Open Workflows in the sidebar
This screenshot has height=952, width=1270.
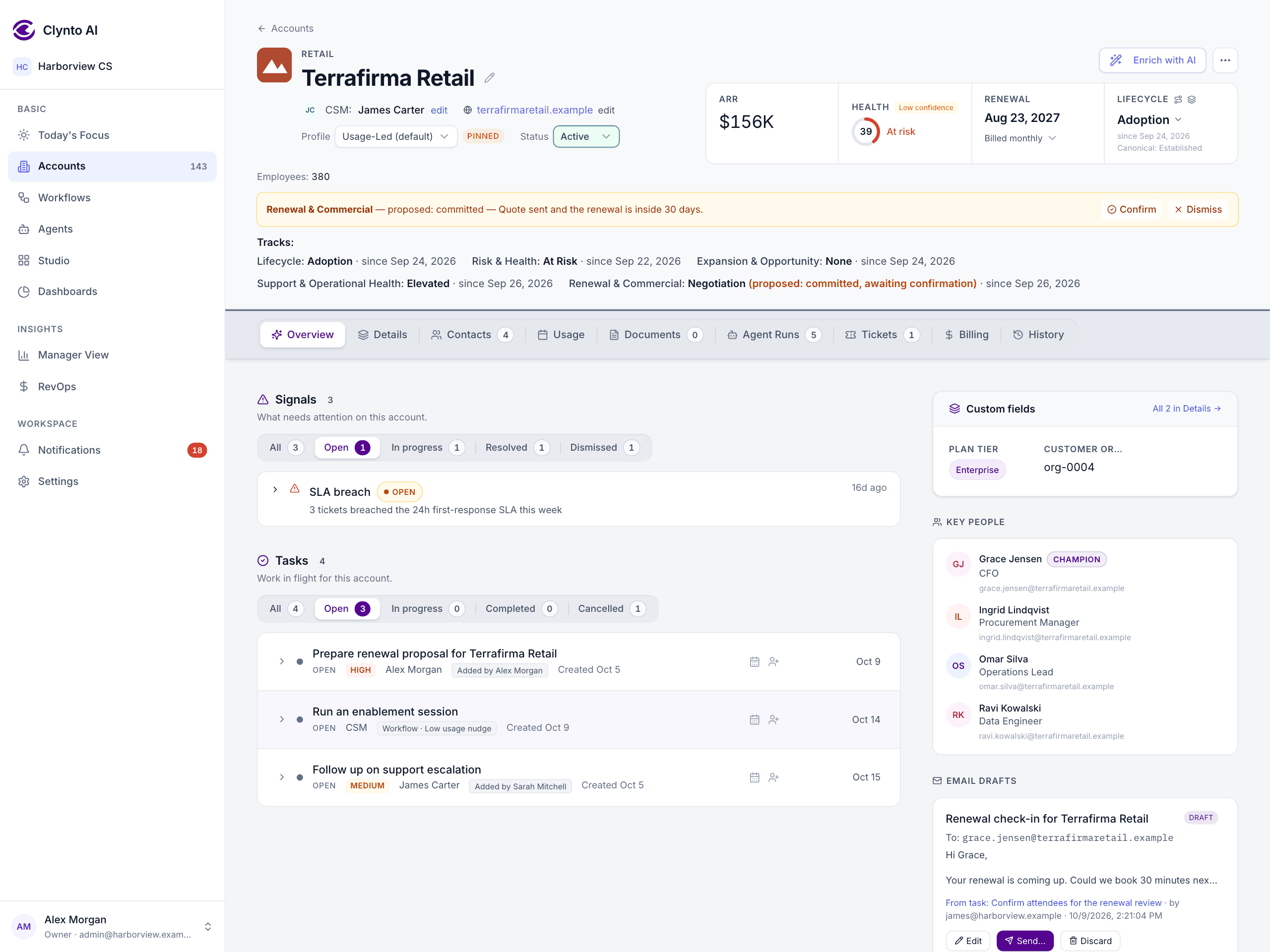(x=112, y=197)
